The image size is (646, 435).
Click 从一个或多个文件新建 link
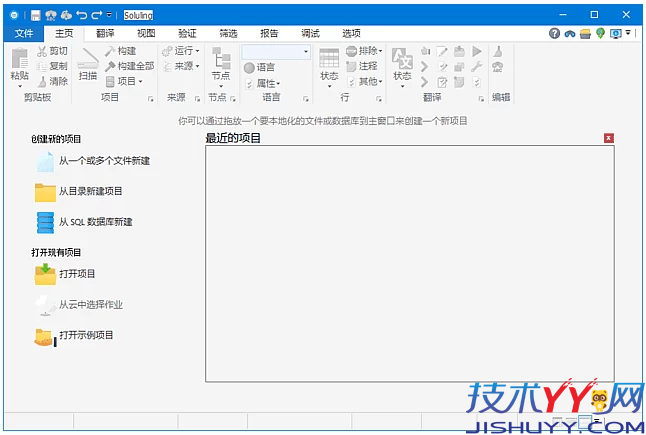[93, 161]
